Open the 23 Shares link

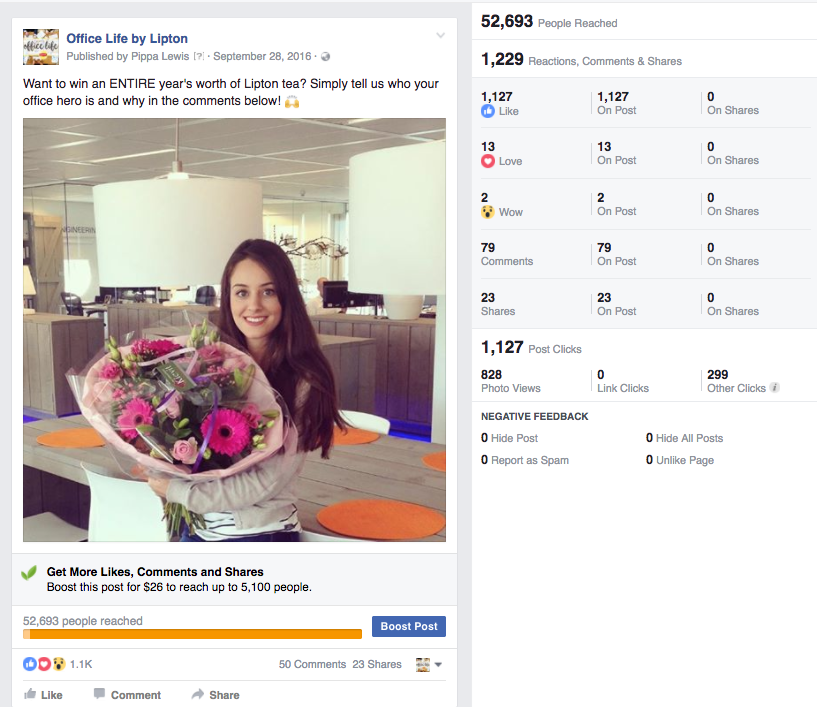tap(377, 664)
